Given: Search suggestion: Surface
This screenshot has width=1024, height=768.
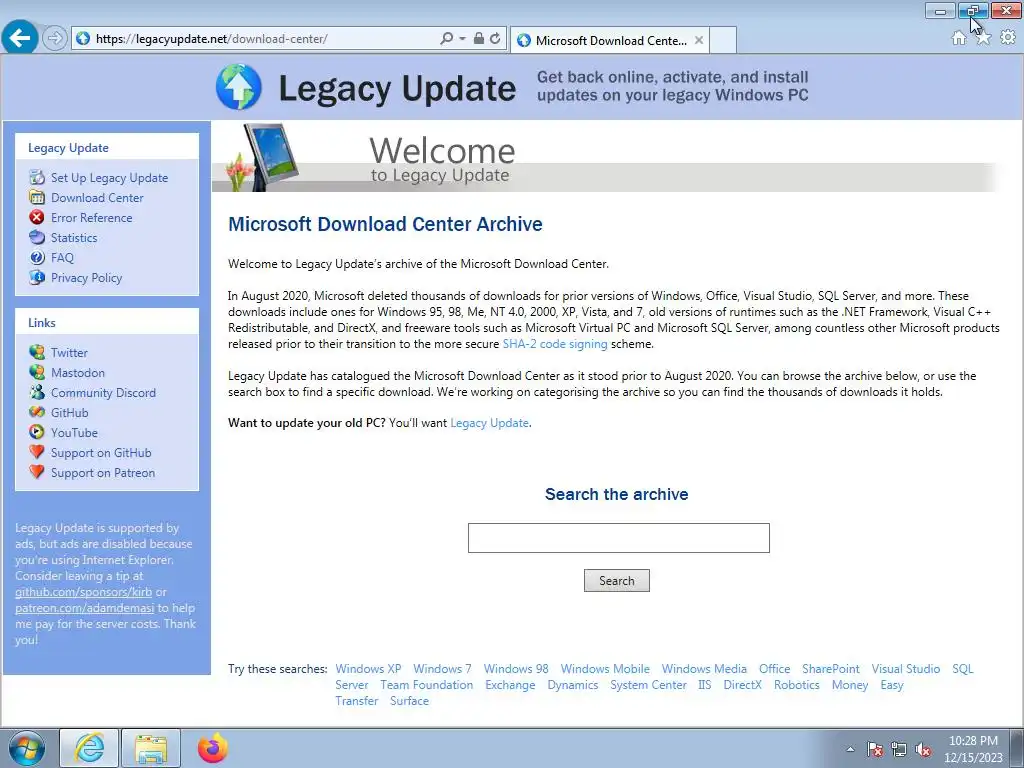Looking at the screenshot, I should pyautogui.click(x=409, y=701).
